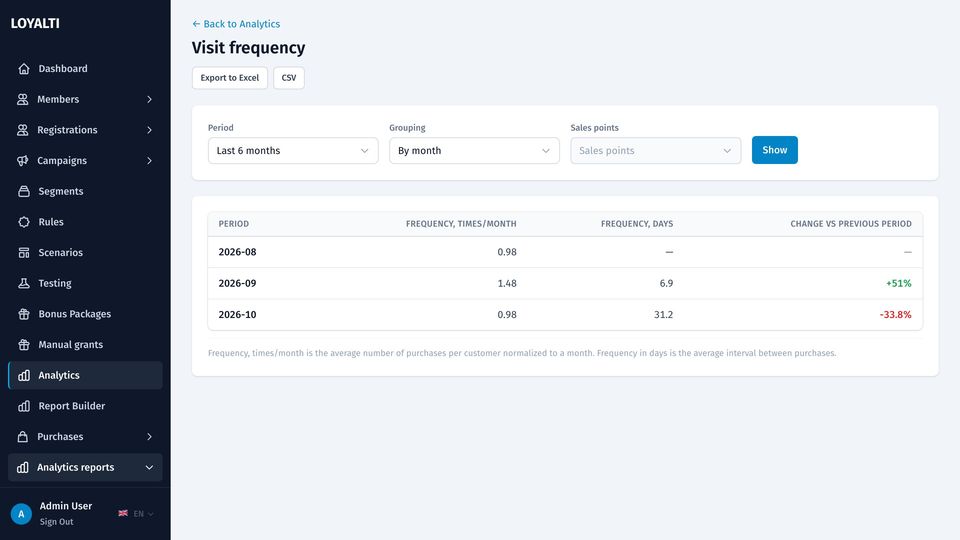
Task: Click the Visit frequency page heading
Action: pos(249,48)
